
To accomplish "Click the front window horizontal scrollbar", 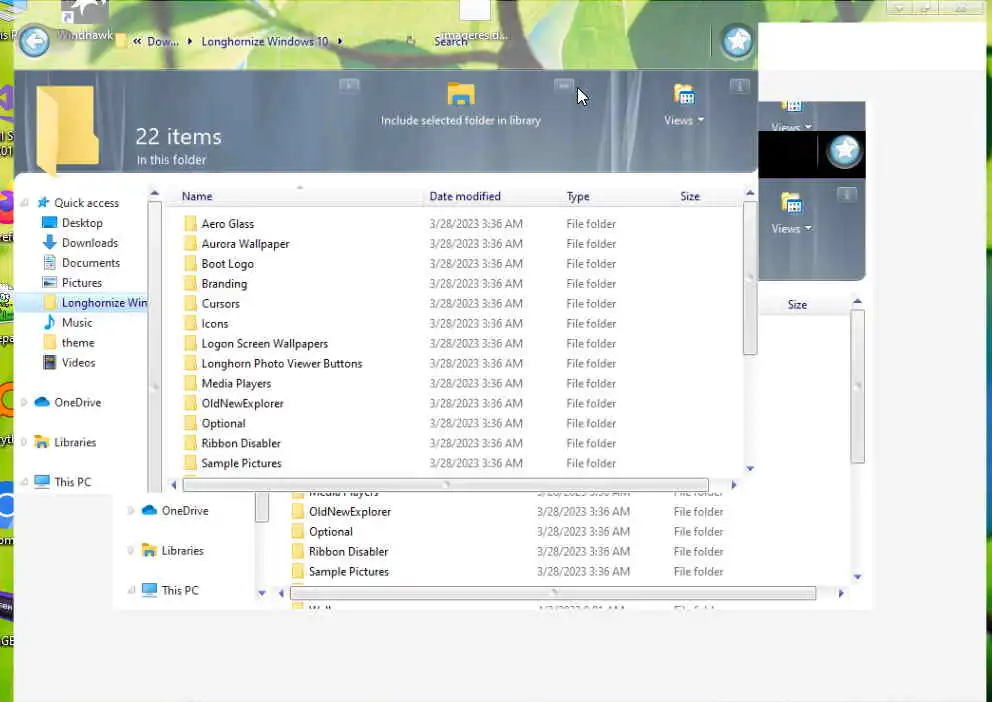I will (445, 485).
